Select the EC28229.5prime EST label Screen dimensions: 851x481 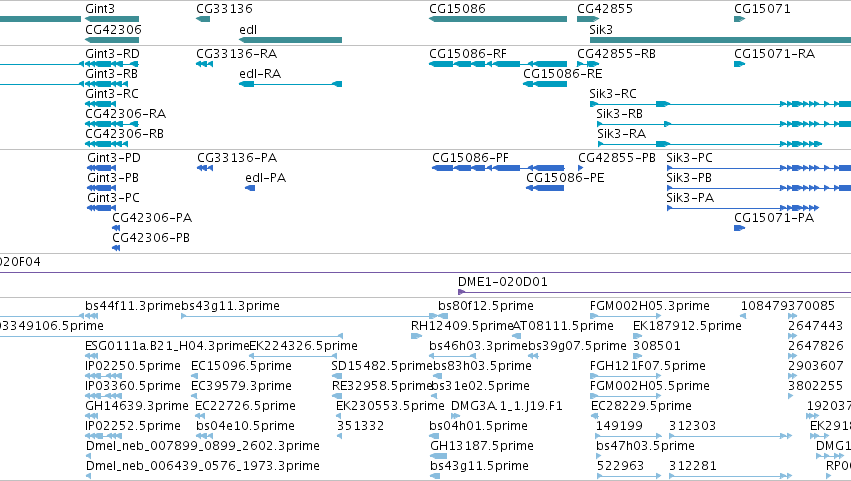641,407
